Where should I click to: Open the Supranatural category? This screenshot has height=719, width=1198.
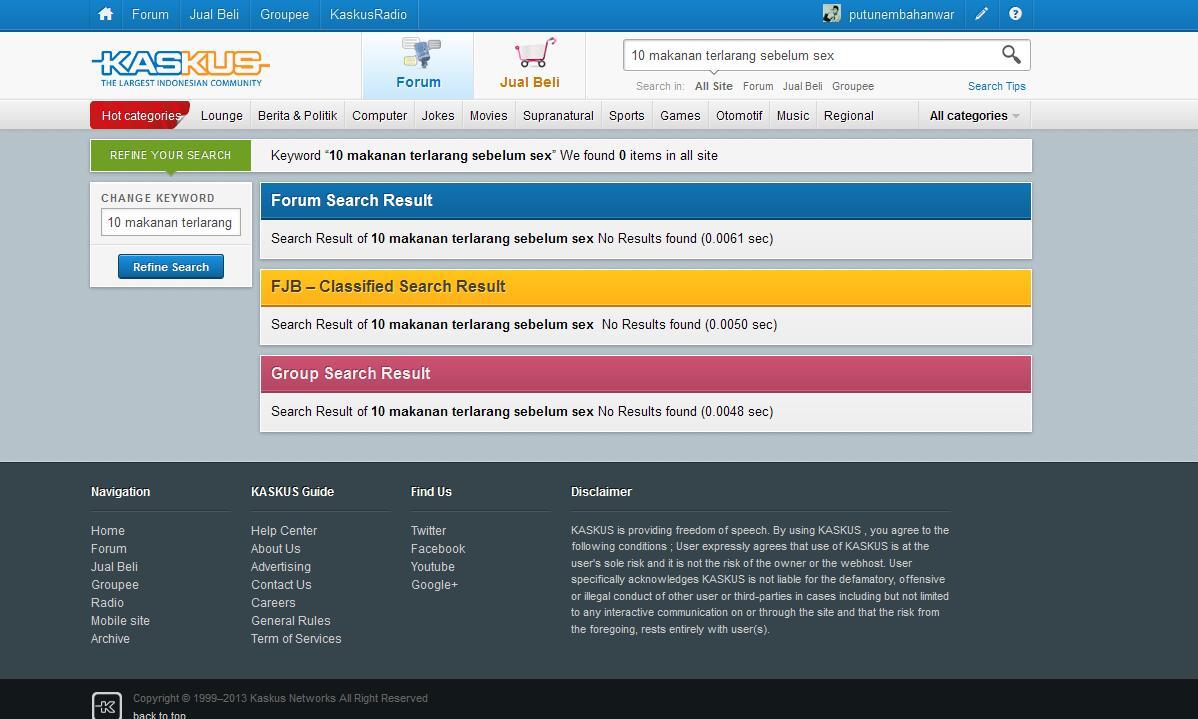pyautogui.click(x=558, y=115)
